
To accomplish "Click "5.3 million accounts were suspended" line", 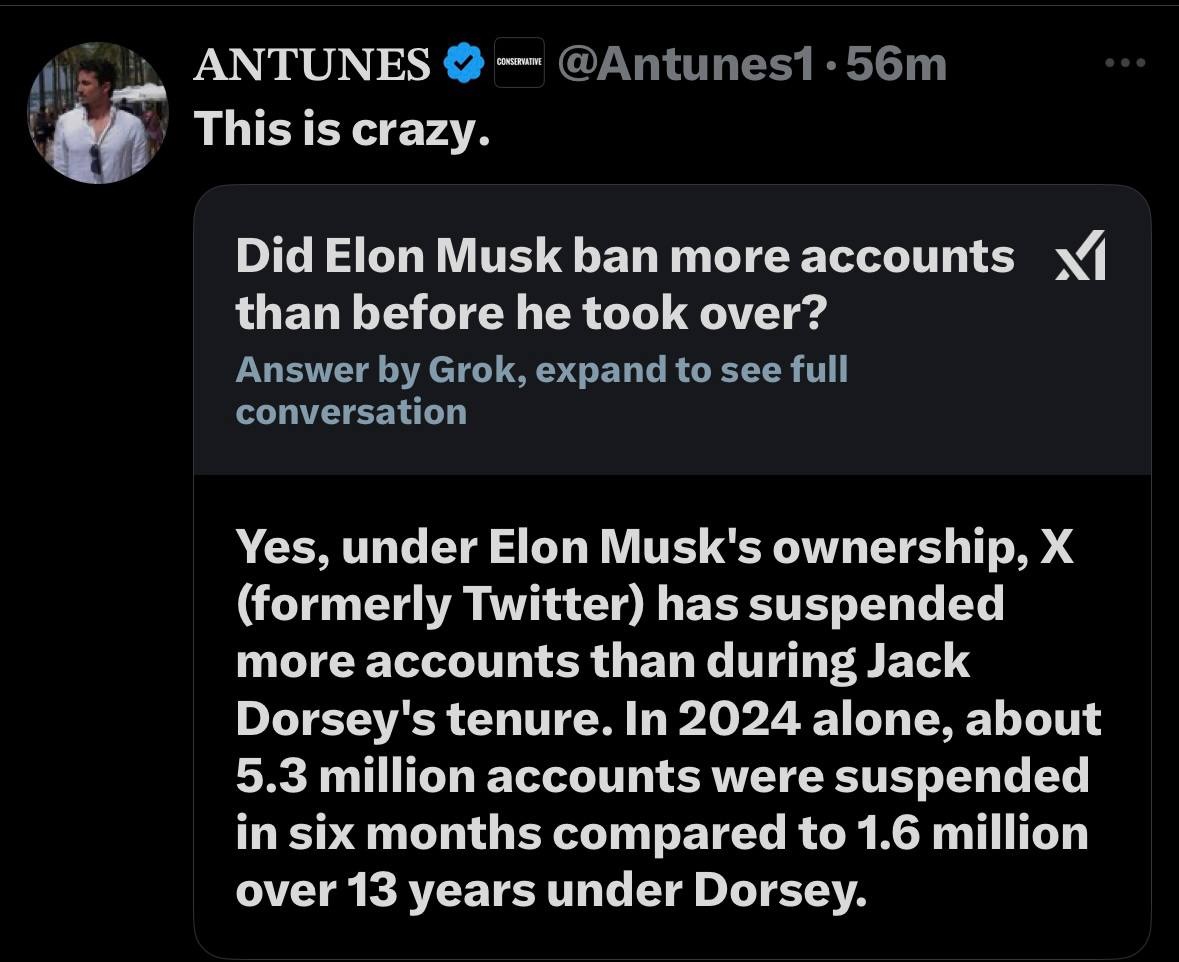I will point(662,775).
